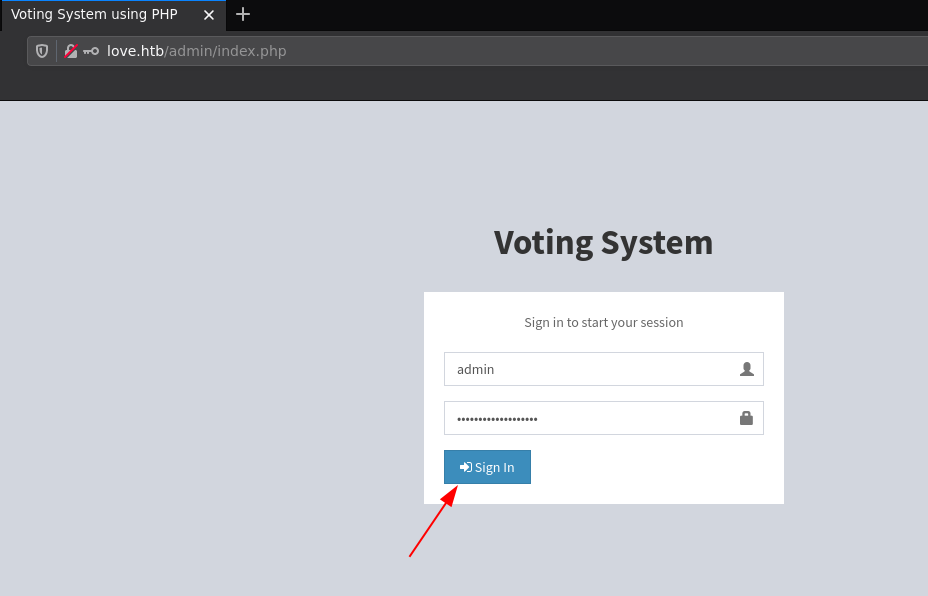The height and width of the screenshot is (596, 928).
Task: Click the /admin/index.php path in the URL
Action: coord(226,51)
